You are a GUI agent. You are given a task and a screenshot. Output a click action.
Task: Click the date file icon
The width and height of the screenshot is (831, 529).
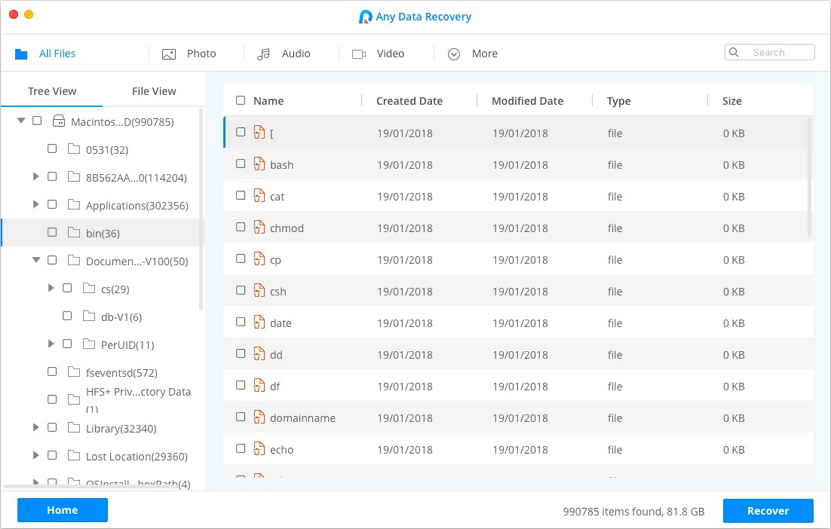(x=259, y=322)
